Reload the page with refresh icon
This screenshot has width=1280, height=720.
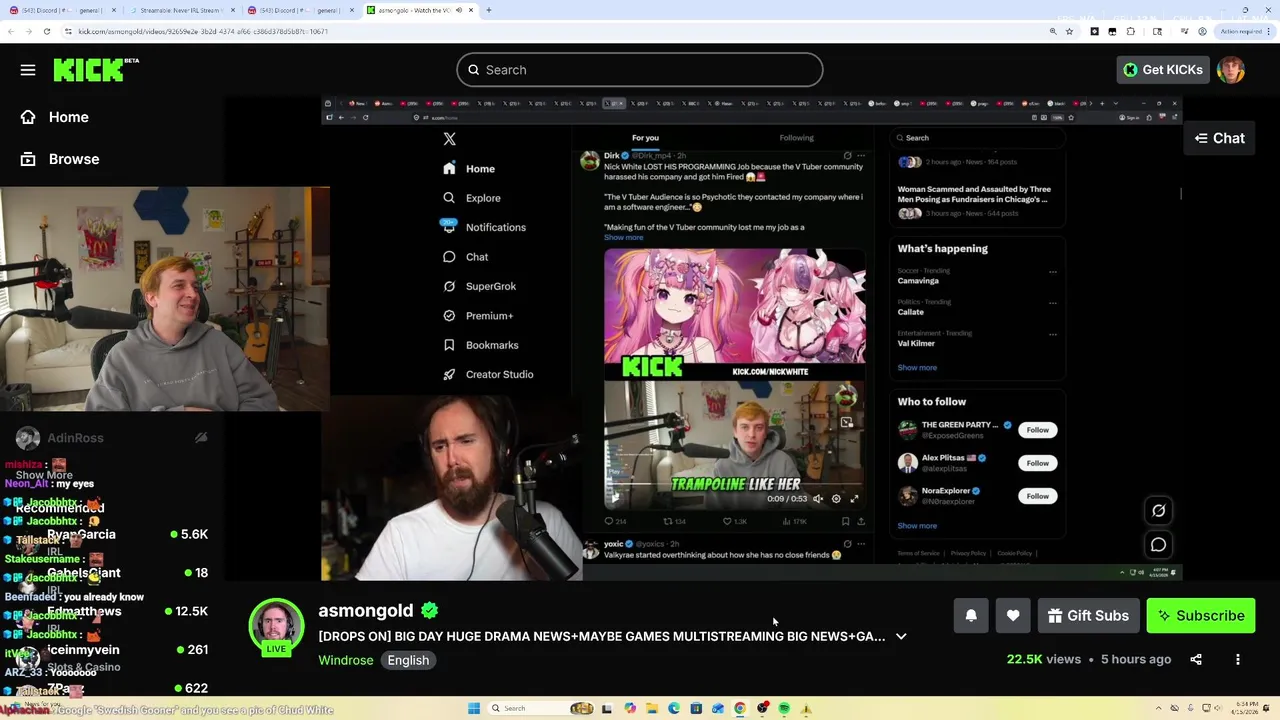click(x=46, y=31)
